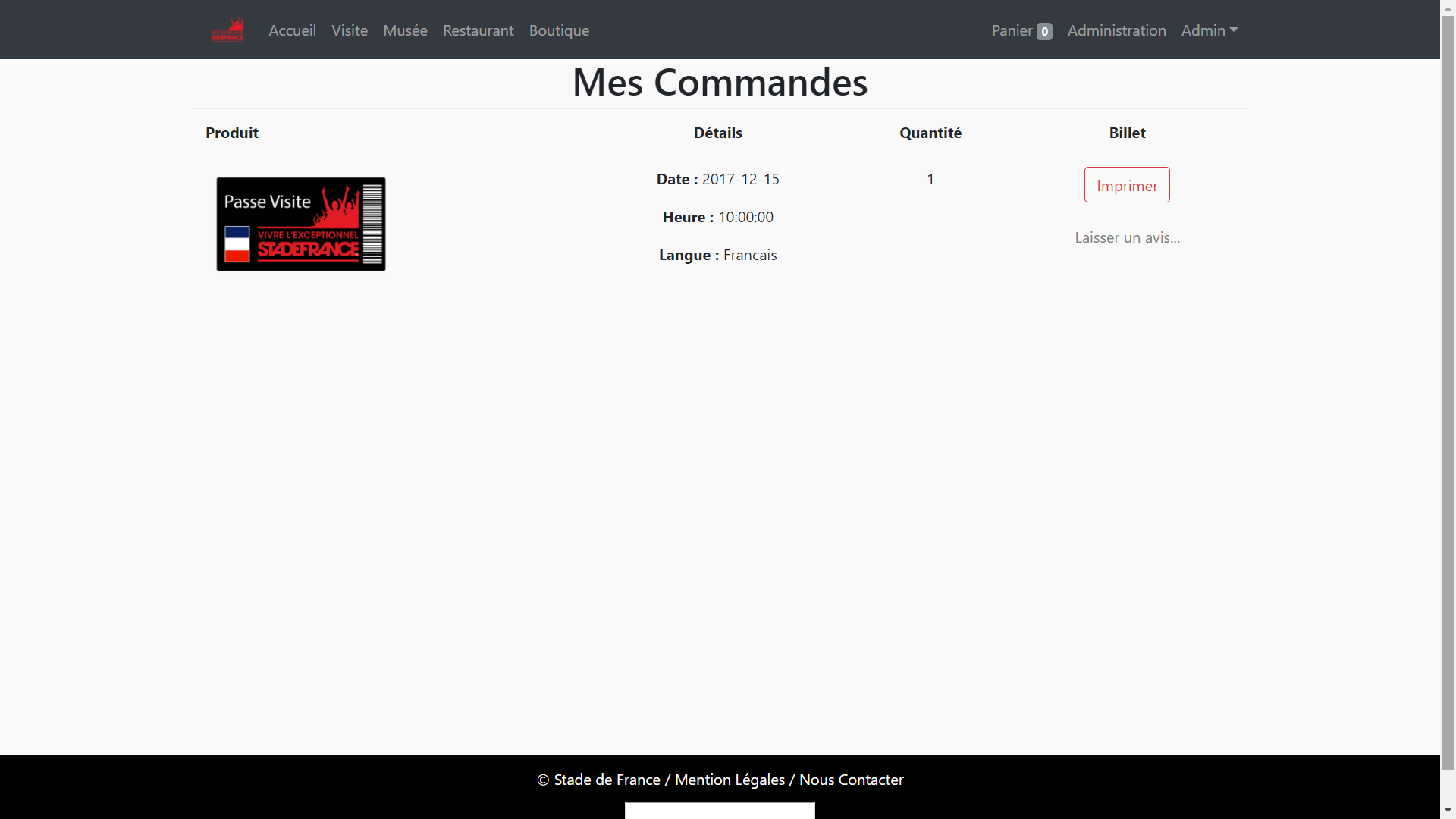This screenshot has width=1456, height=819.
Task: Click the footer Stade de France links text
Action: [720, 780]
